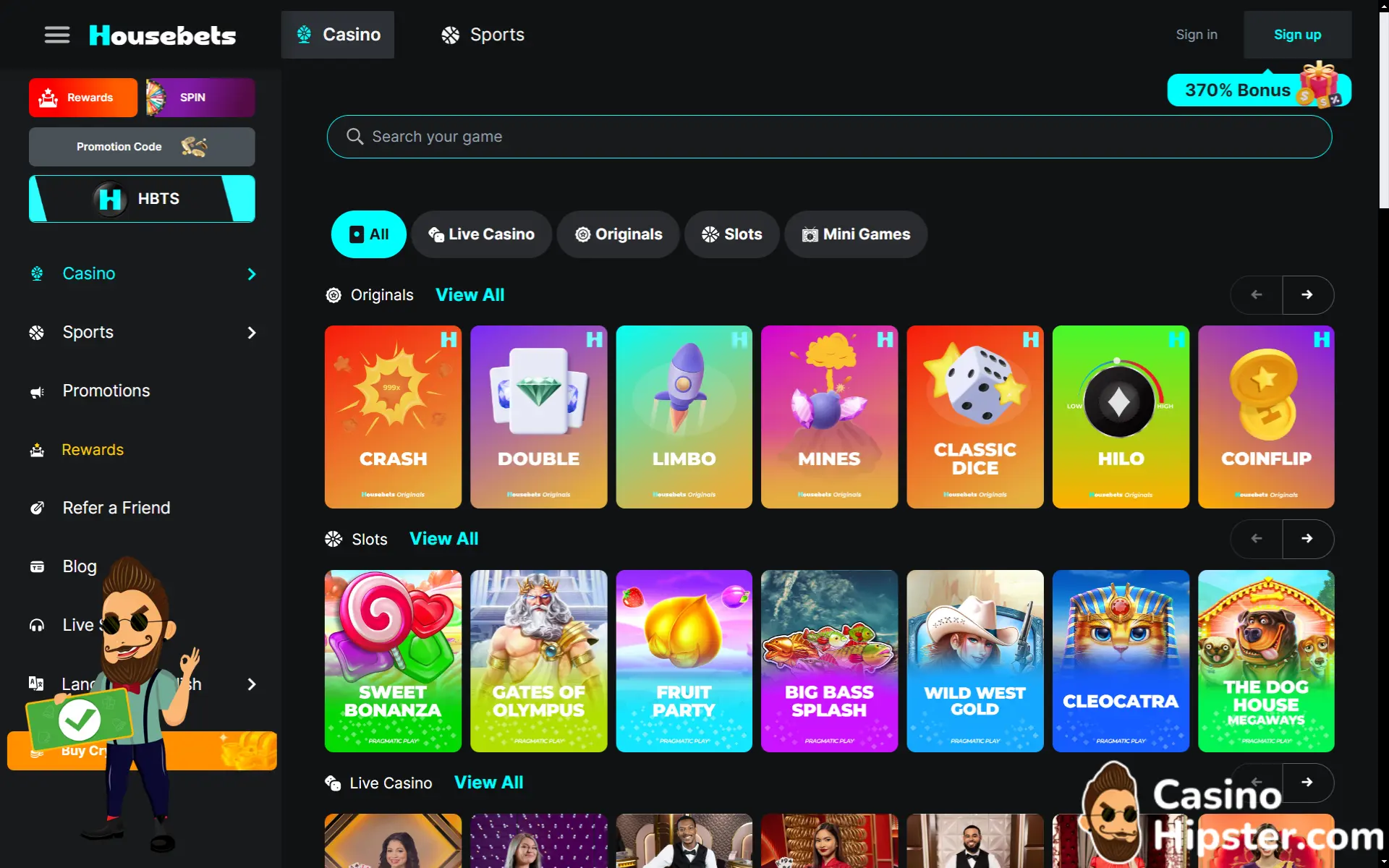Open the Limbo game card
1389x868 pixels.
pos(684,417)
